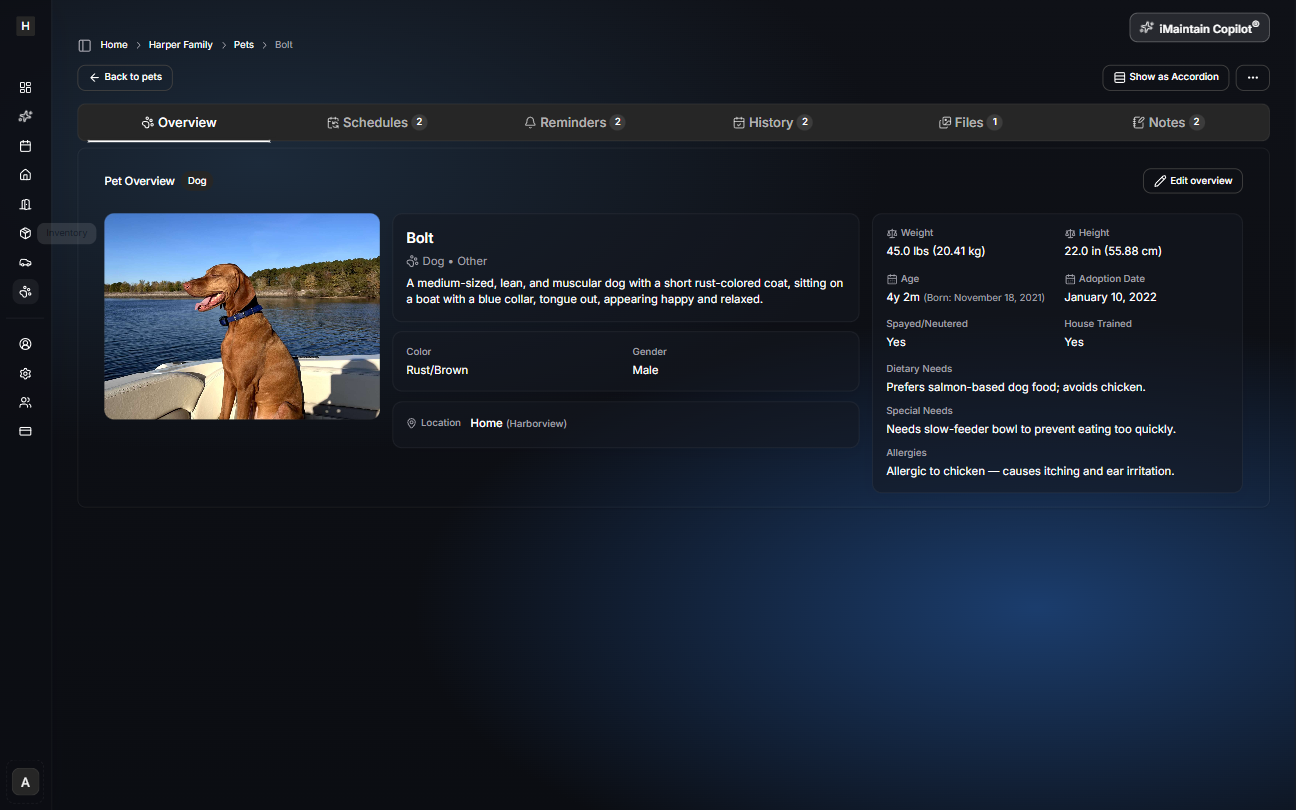1296x810 pixels.
Task: Open the vehicles car icon in sidebar
Action: point(26,262)
